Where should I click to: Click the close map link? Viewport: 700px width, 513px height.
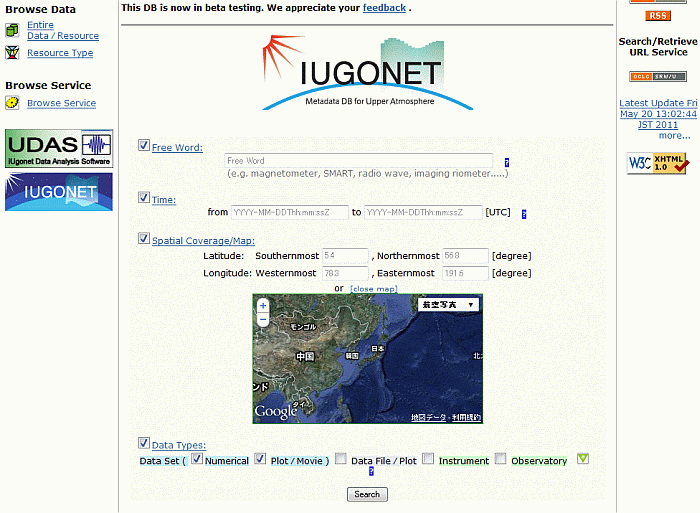click(x=374, y=289)
